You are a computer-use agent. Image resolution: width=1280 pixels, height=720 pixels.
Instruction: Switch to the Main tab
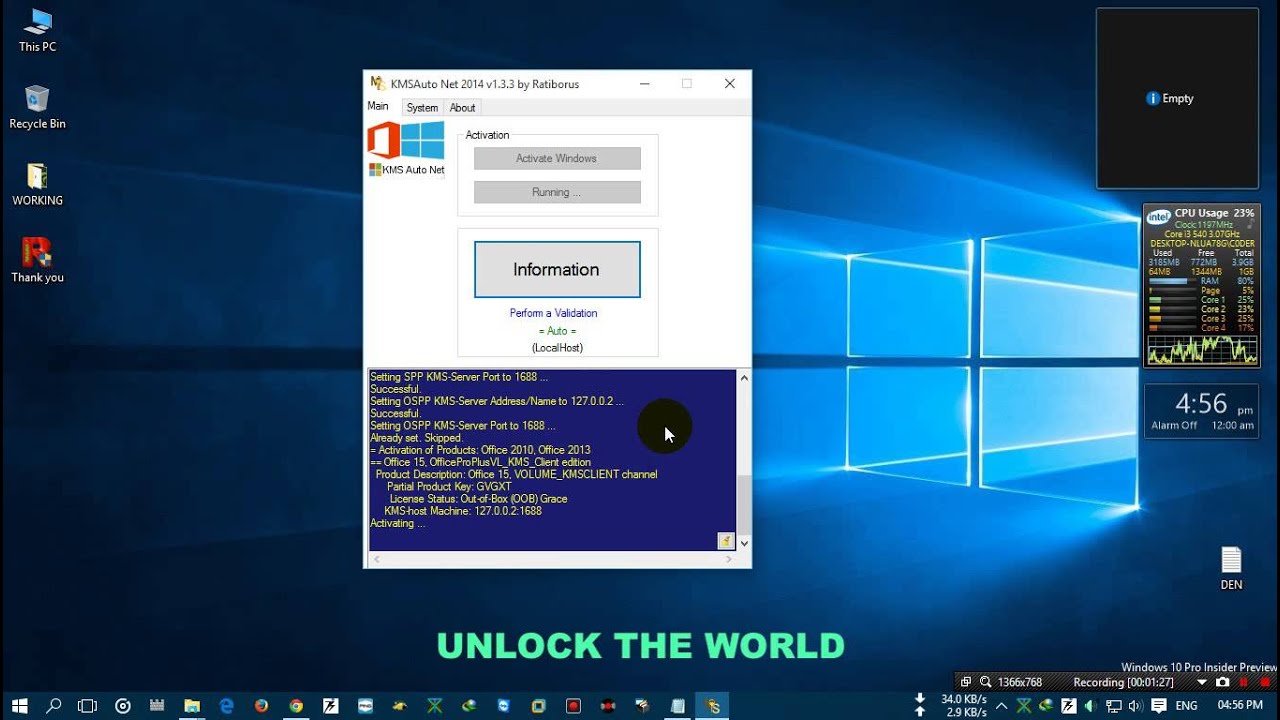click(x=378, y=107)
